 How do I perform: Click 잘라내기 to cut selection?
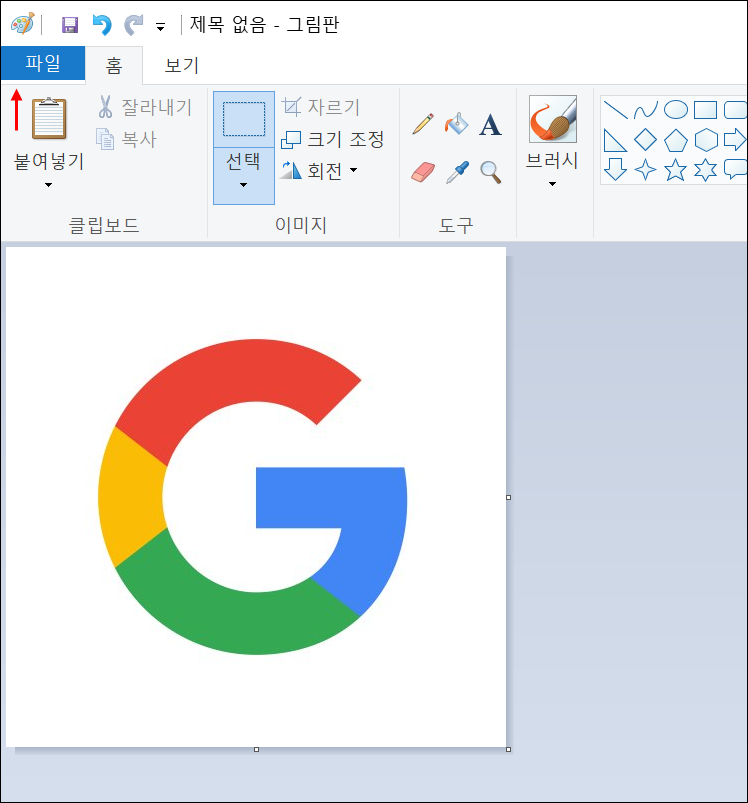click(144, 107)
